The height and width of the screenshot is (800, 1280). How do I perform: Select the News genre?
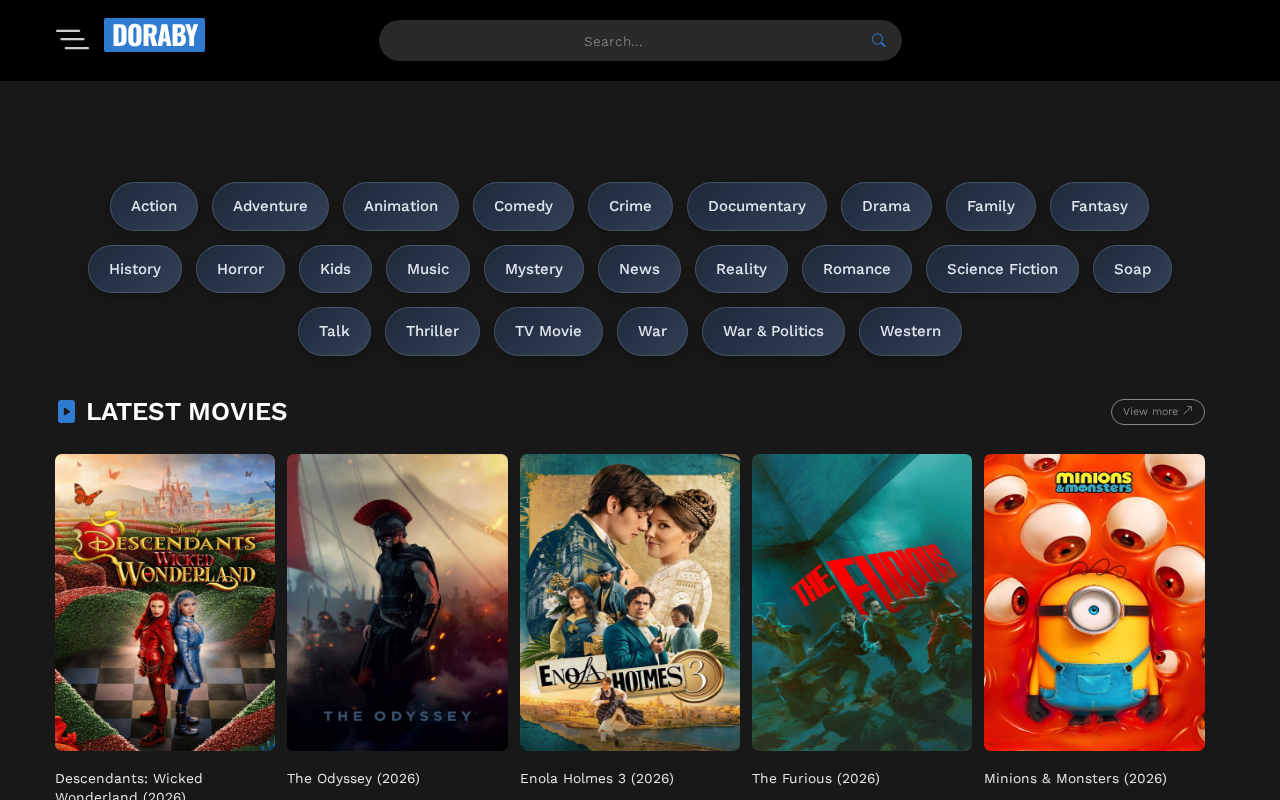639,269
